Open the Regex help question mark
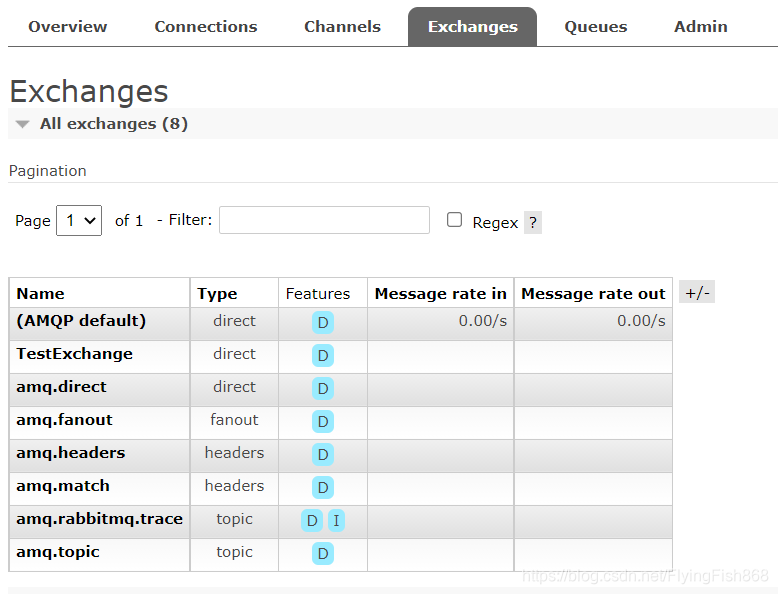The height and width of the screenshot is (594, 778). (x=533, y=222)
